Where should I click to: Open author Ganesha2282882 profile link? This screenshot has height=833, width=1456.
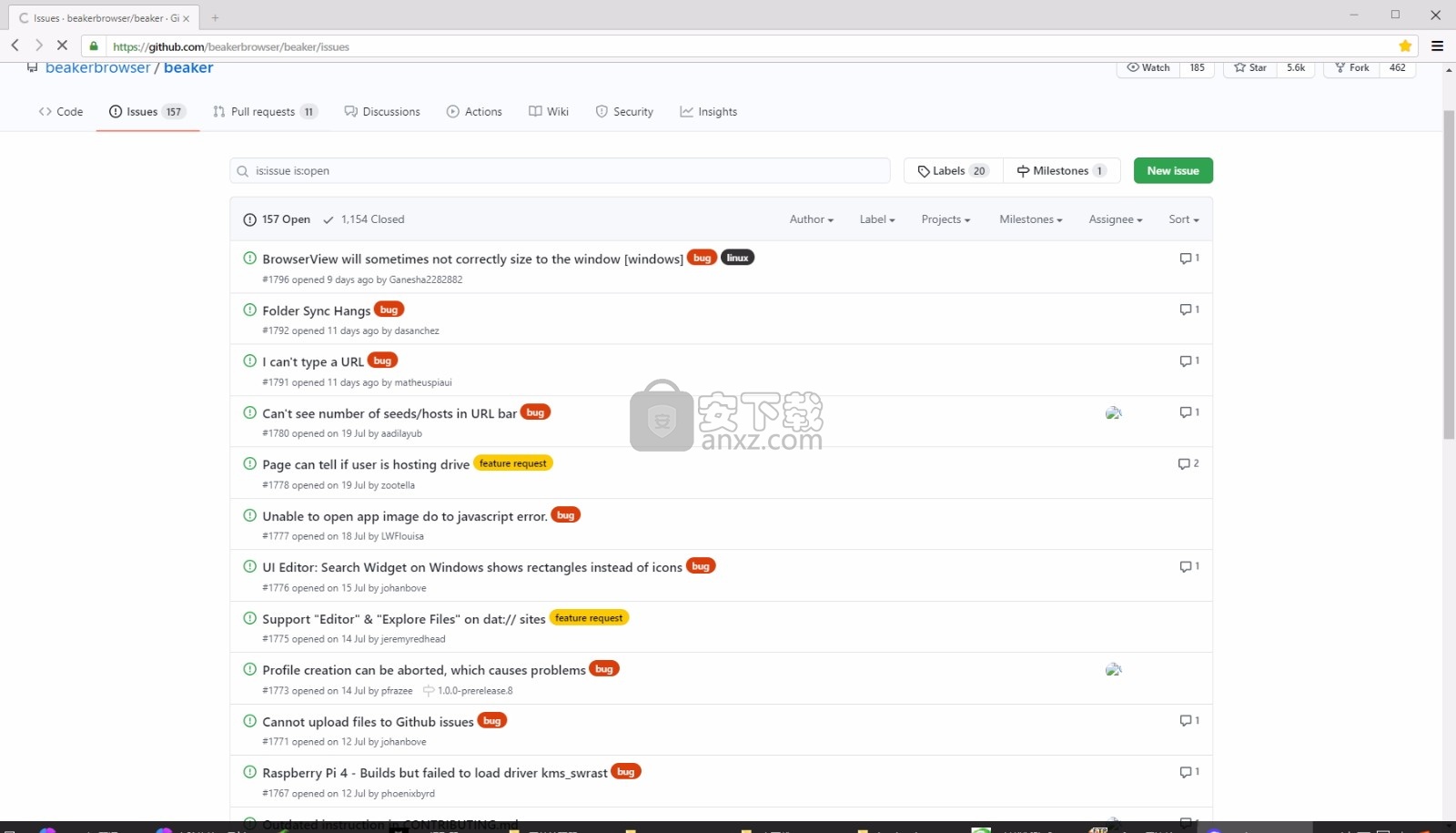426,279
